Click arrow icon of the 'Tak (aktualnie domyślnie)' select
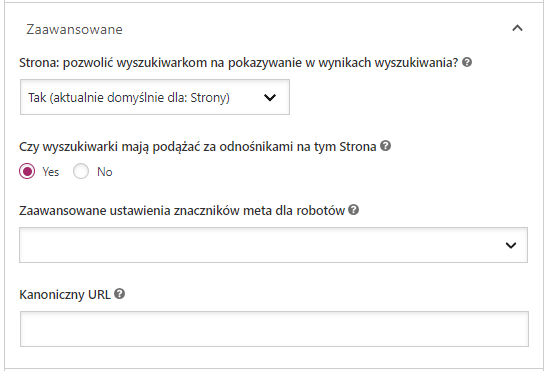The width and height of the screenshot is (547, 371). (270, 97)
